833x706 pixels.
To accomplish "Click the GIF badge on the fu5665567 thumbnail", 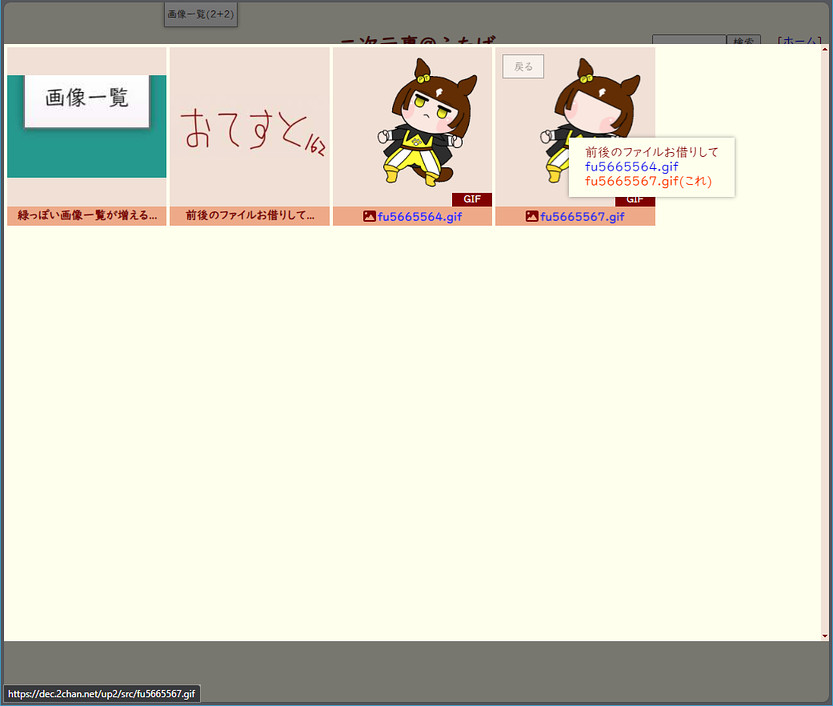I will (x=634, y=200).
